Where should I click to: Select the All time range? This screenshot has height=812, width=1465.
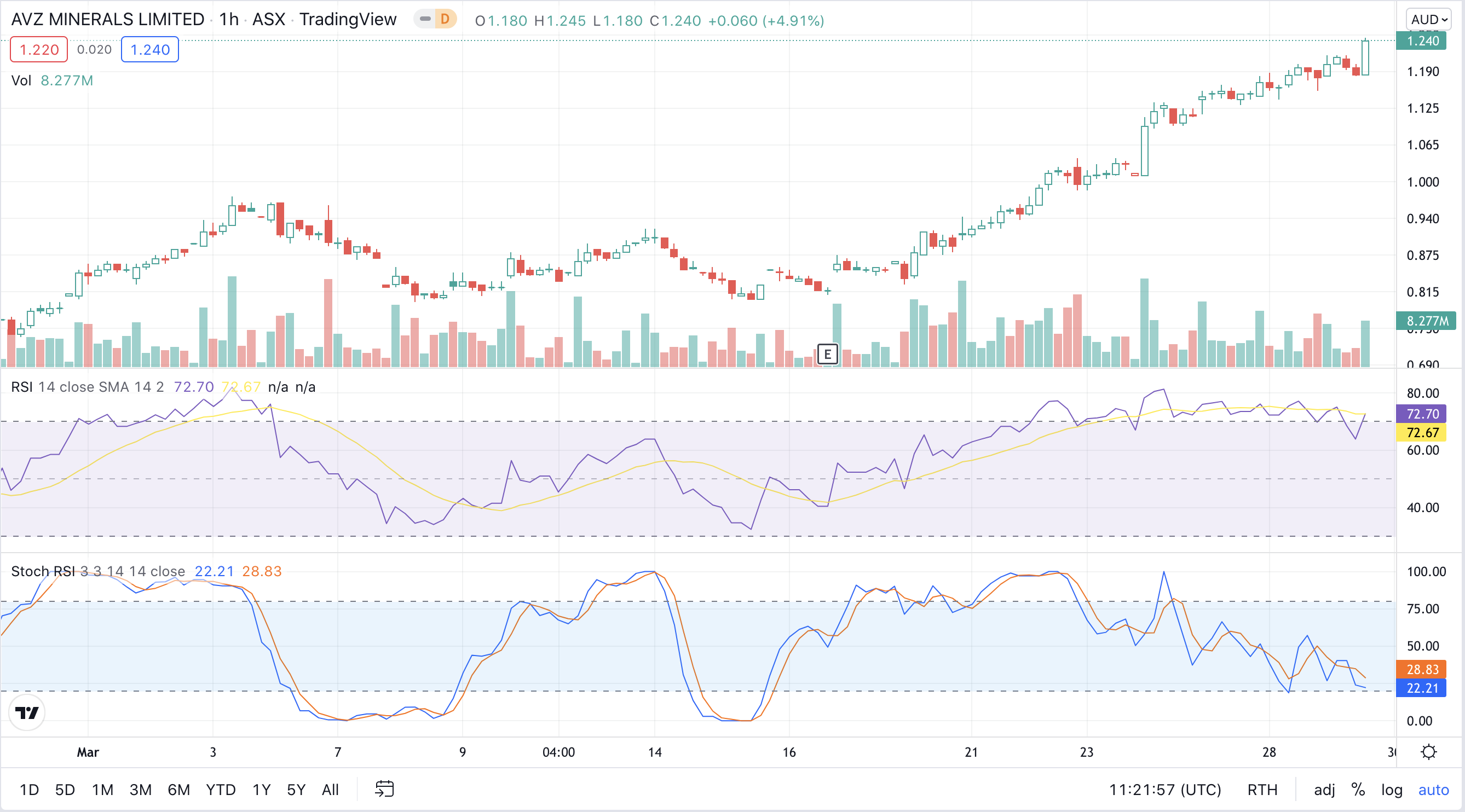pyautogui.click(x=331, y=789)
